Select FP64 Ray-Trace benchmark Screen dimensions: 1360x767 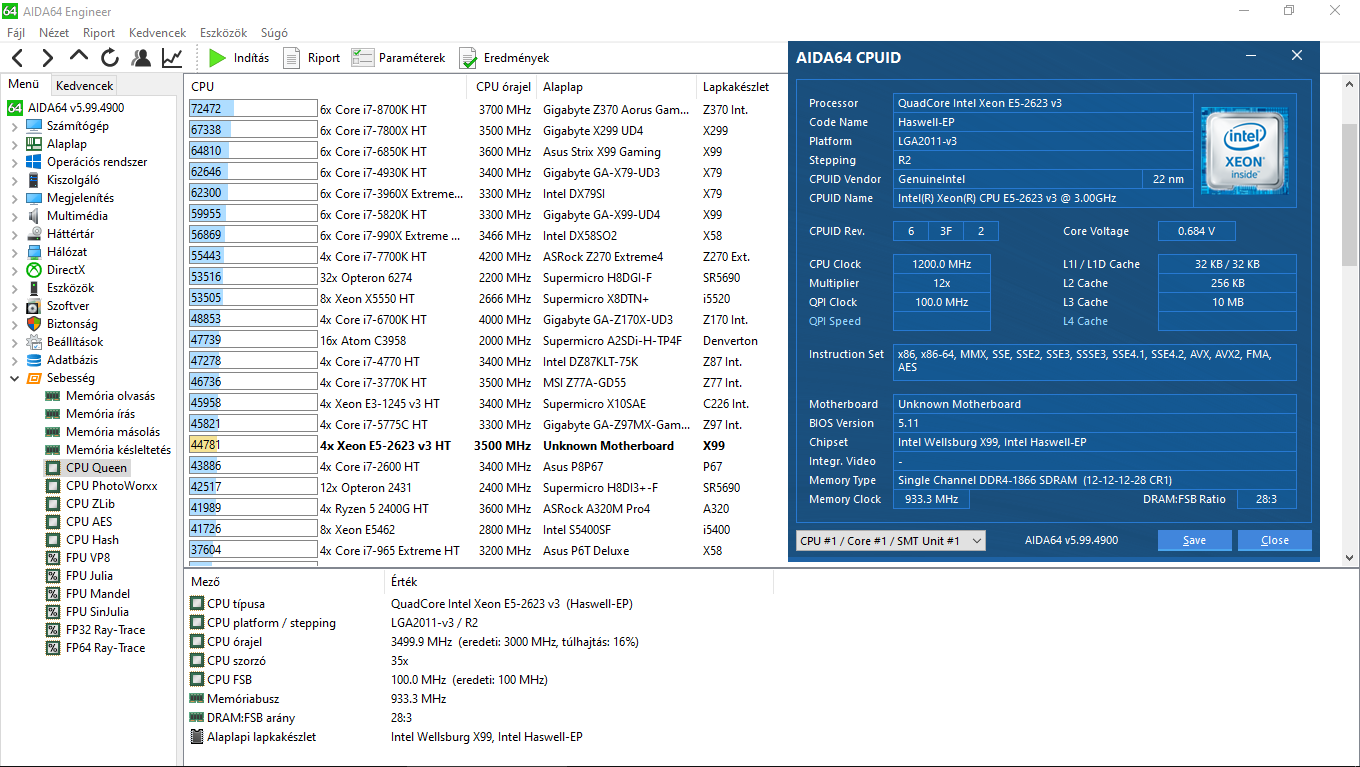pos(105,648)
